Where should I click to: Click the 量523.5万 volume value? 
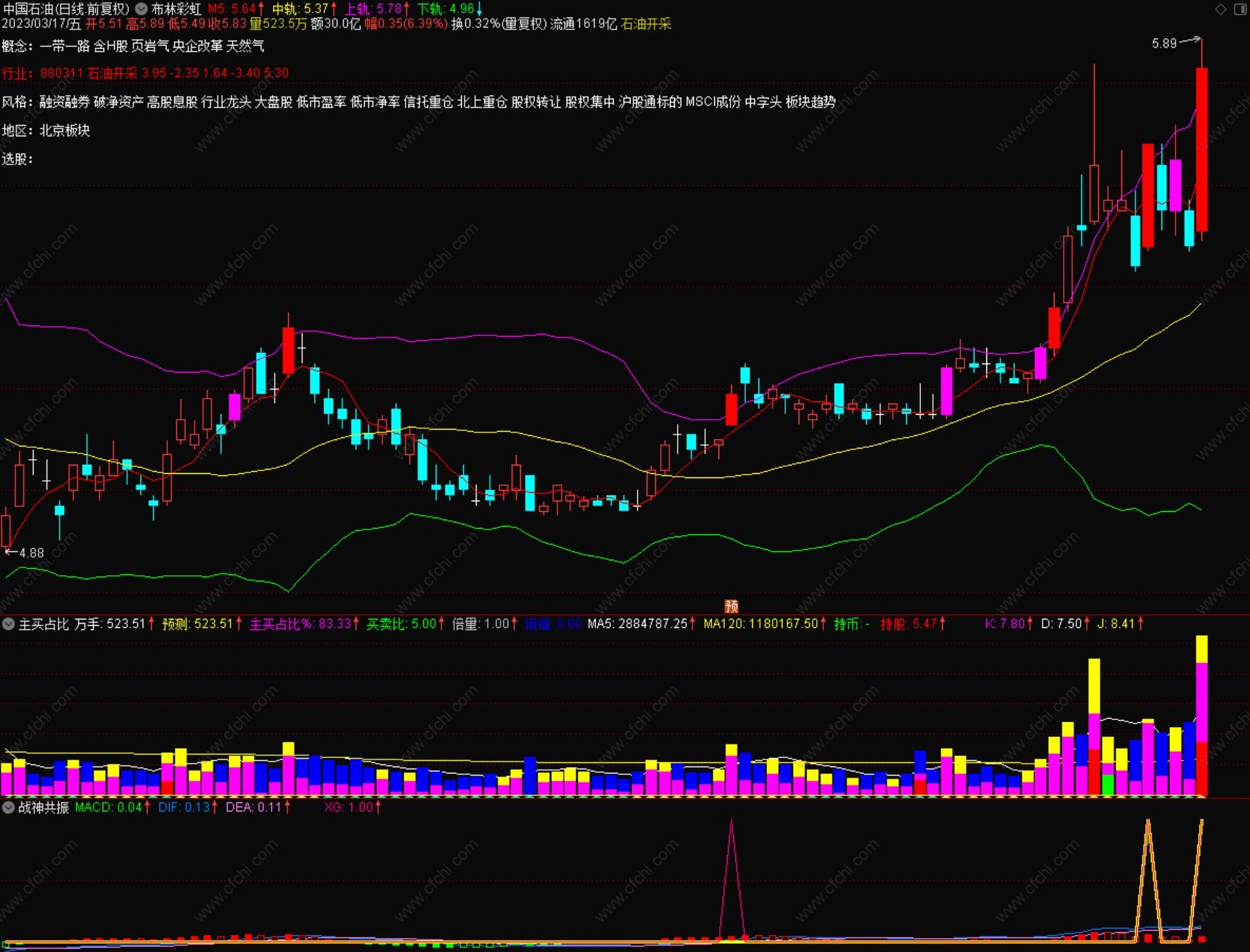(x=278, y=24)
